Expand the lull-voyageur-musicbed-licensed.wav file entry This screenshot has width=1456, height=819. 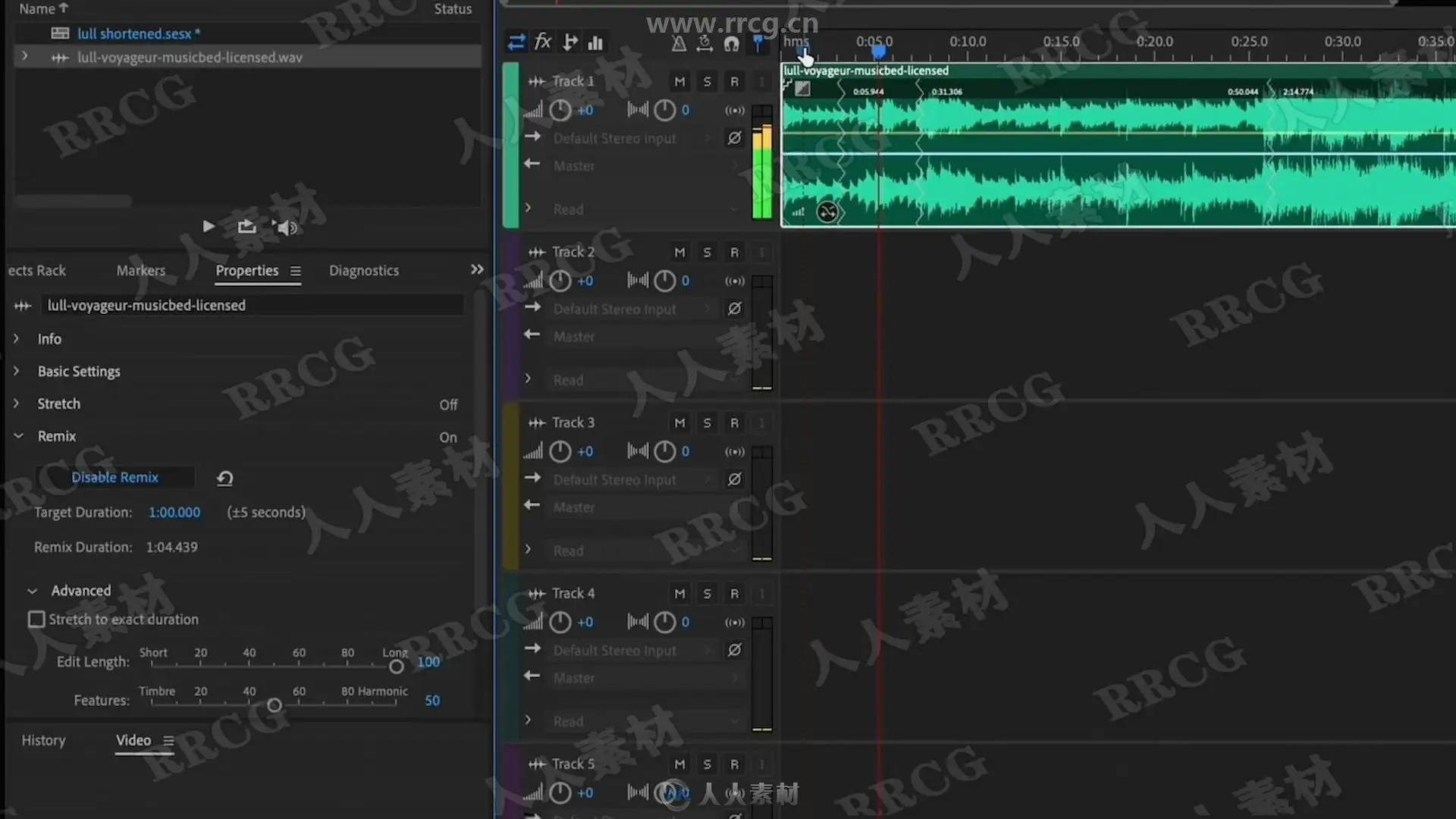25,57
